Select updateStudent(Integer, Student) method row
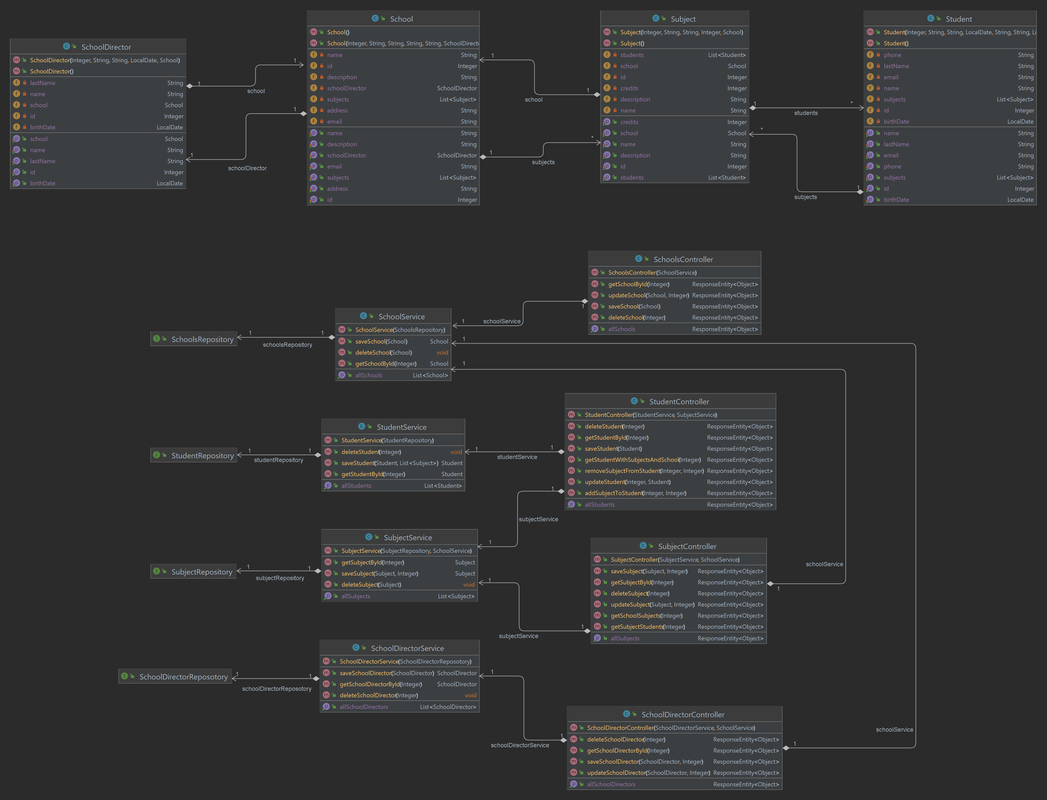1047x800 pixels. click(x=670, y=481)
